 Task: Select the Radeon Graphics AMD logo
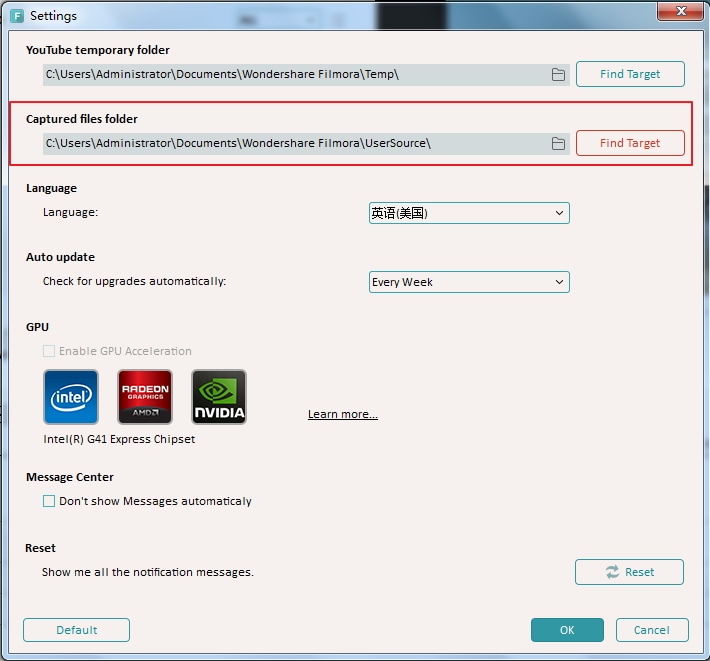[x=145, y=397]
